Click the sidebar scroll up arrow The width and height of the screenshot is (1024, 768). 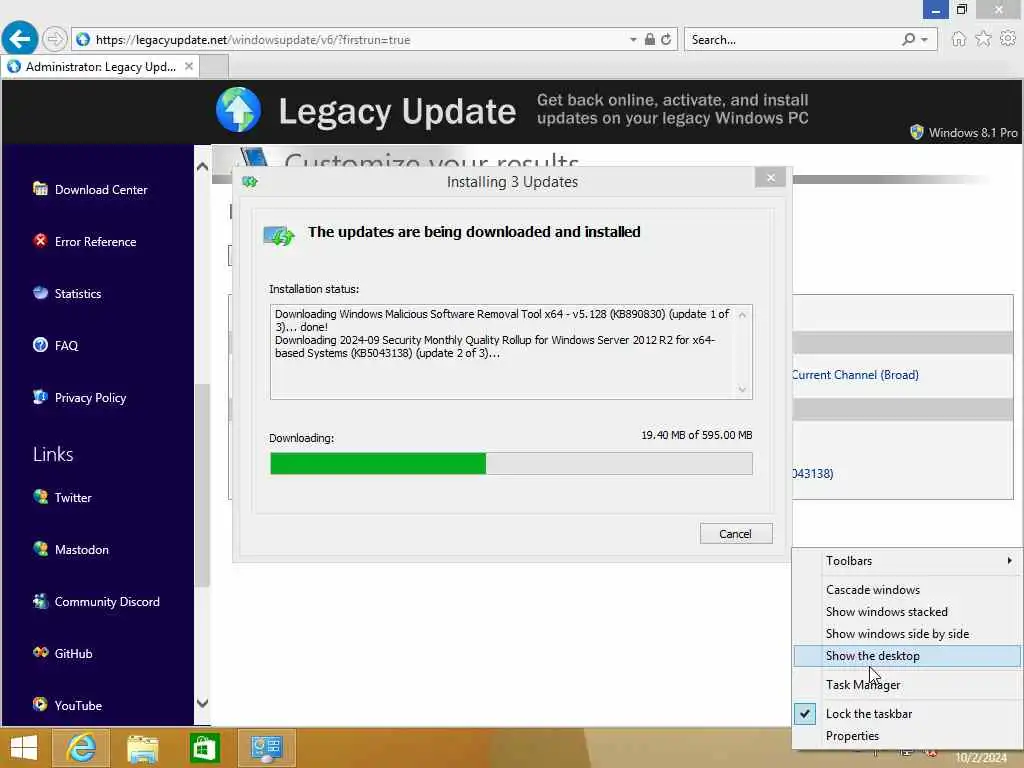pos(202,167)
